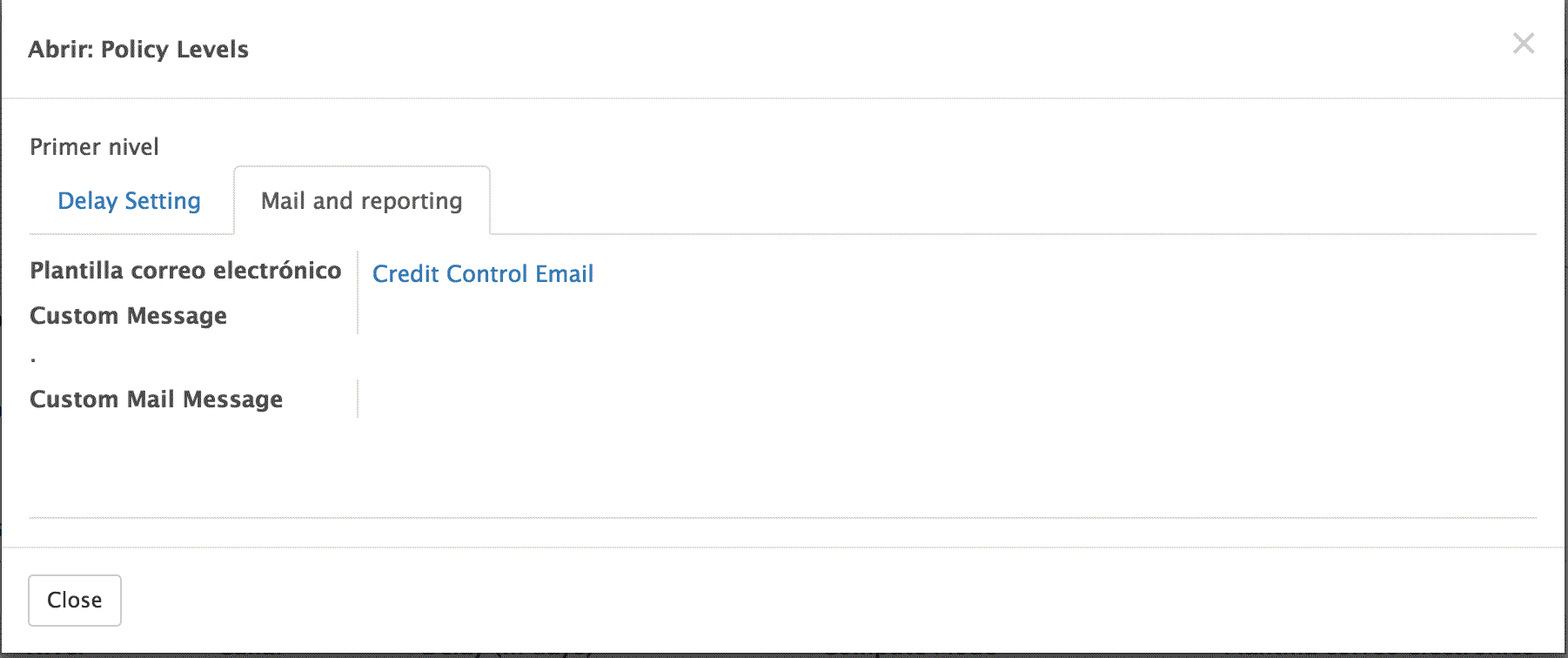The height and width of the screenshot is (658, 1568).
Task: Click the Custom Message field label
Action: (128, 316)
